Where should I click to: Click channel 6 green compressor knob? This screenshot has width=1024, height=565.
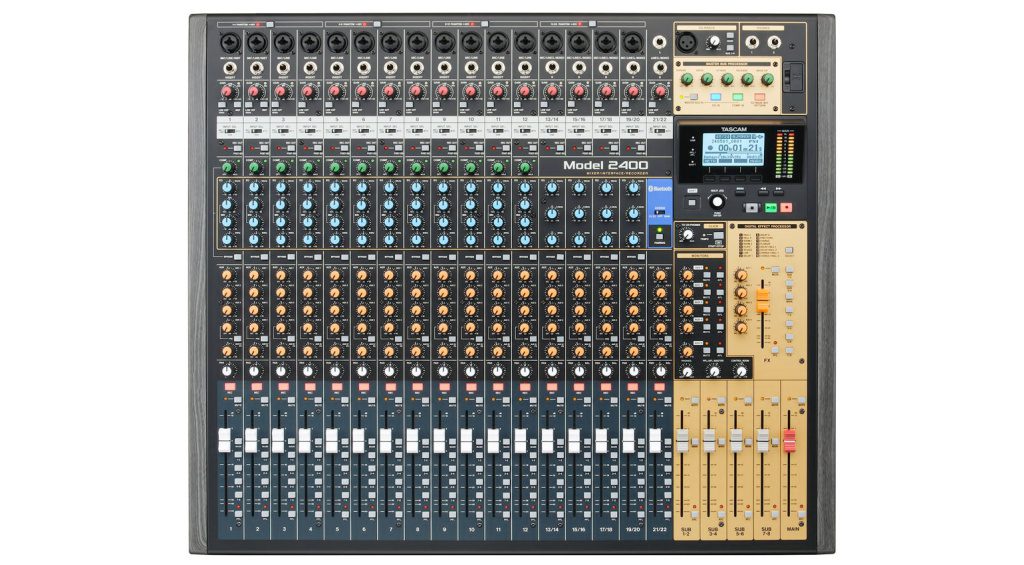coord(362,167)
